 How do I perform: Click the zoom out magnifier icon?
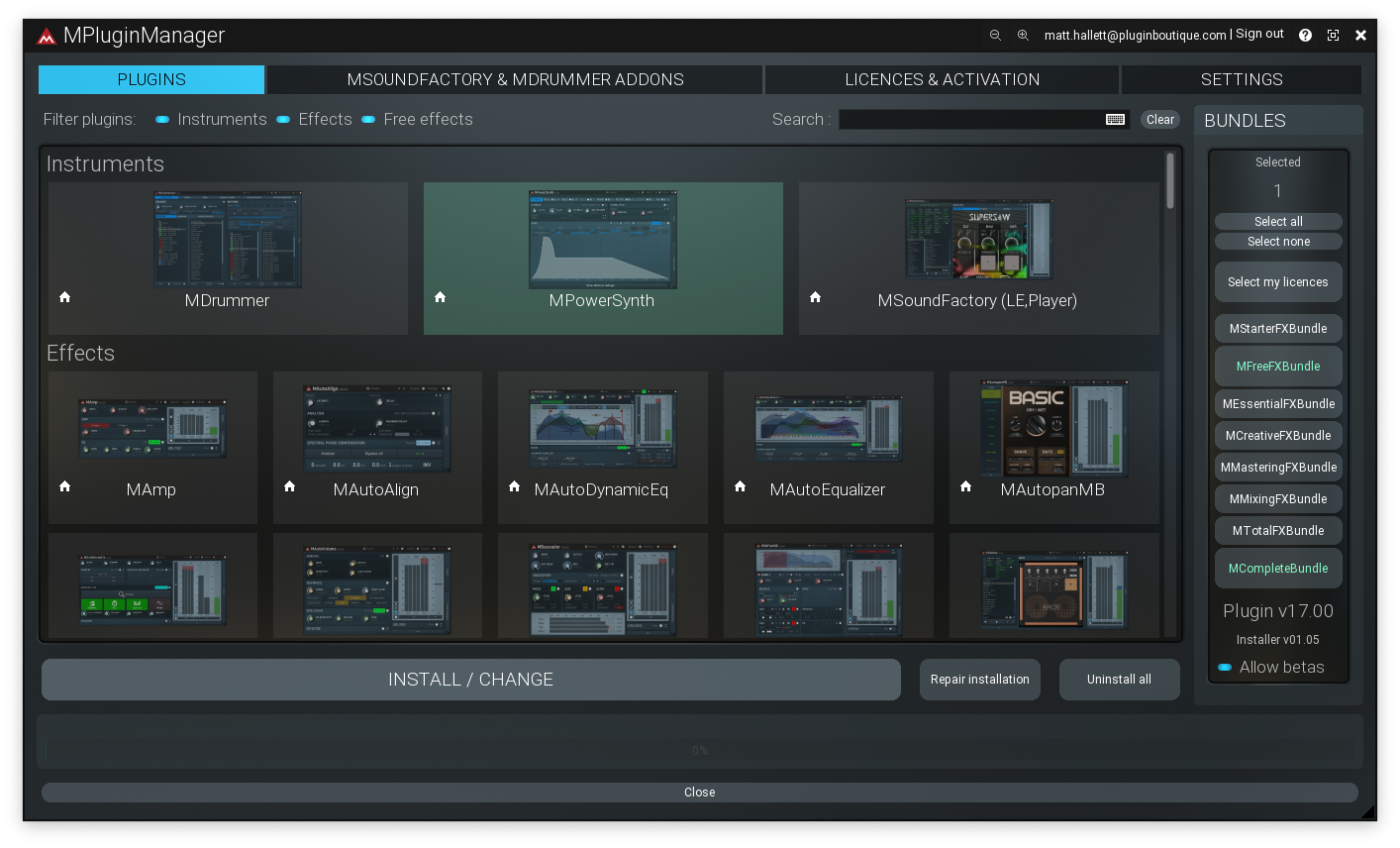tap(995, 35)
